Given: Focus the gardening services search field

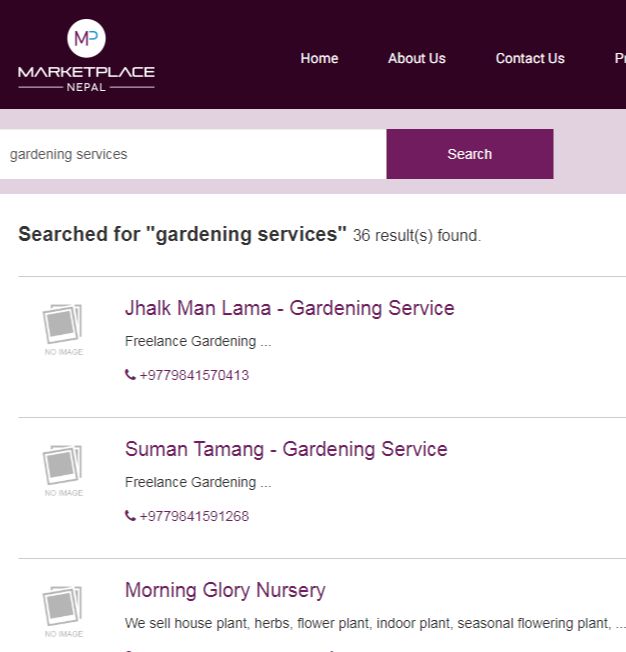Looking at the screenshot, I should (193, 154).
